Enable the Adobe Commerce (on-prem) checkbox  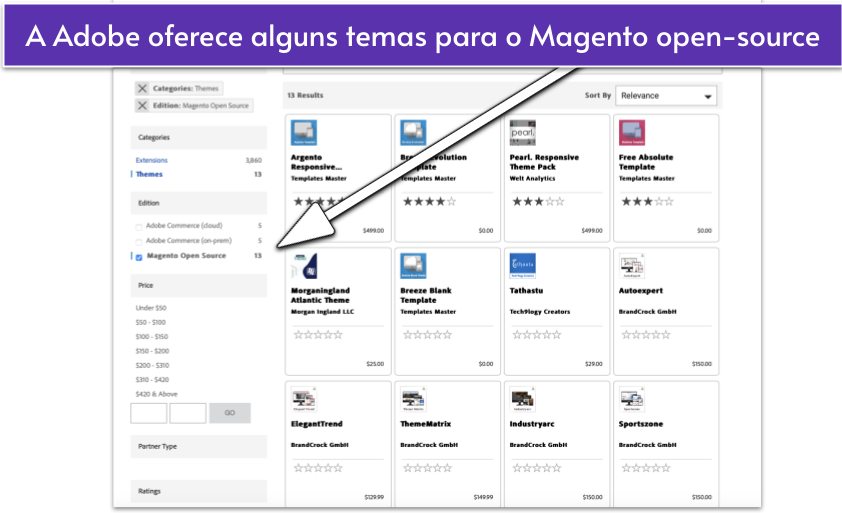[x=139, y=242]
